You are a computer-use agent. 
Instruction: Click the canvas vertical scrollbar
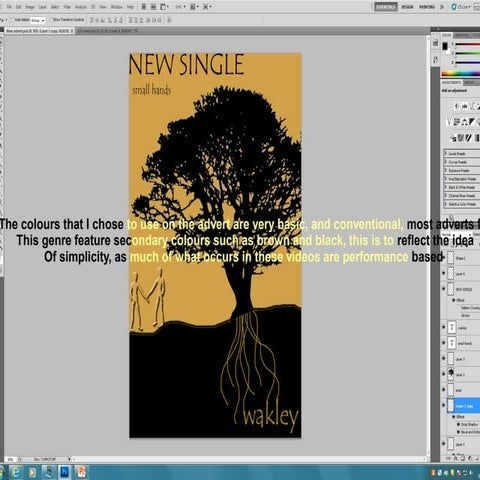coord(428,245)
